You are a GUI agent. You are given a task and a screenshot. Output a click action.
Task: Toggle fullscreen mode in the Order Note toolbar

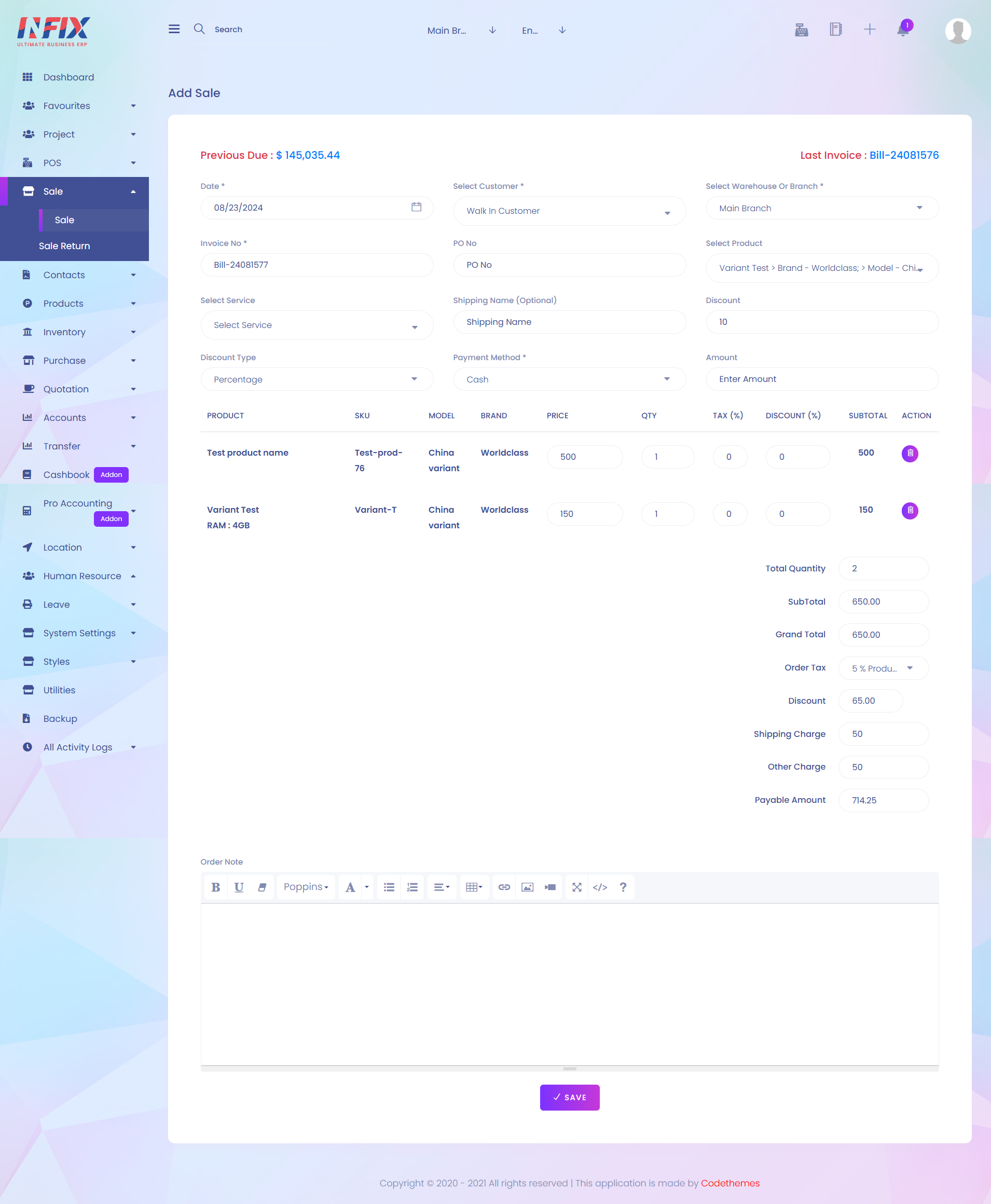[576, 887]
